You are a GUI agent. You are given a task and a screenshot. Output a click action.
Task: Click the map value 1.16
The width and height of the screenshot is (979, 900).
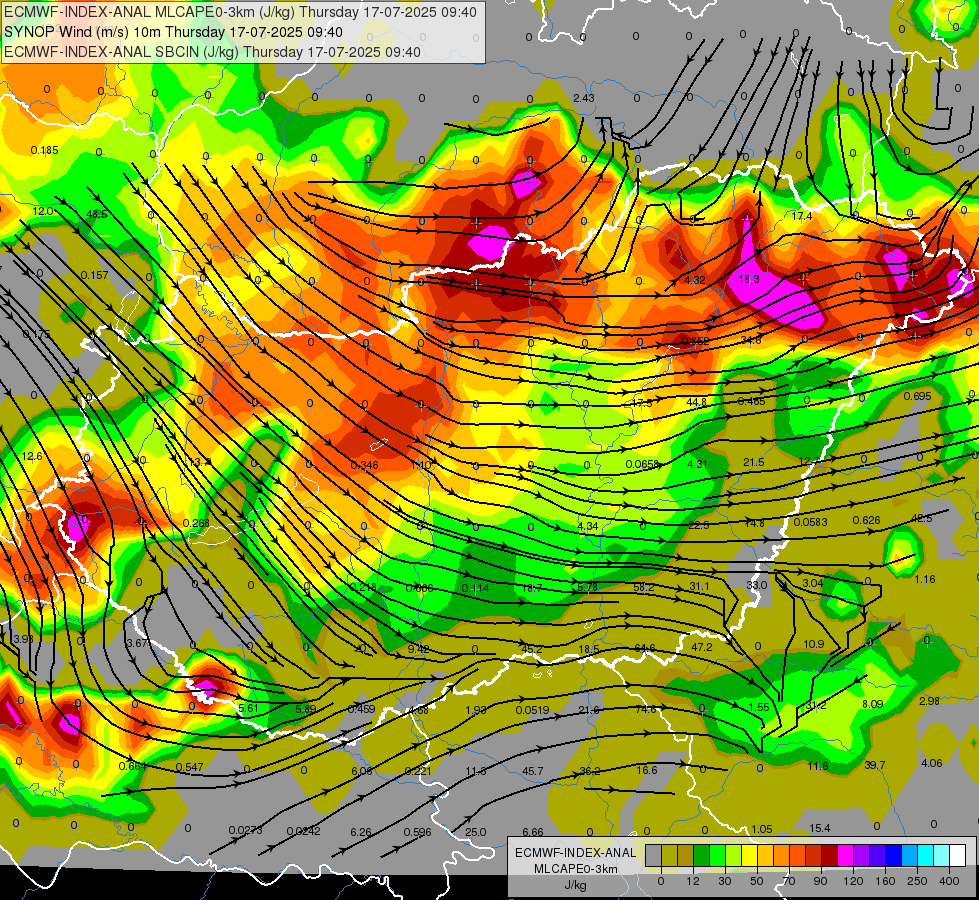[x=925, y=580]
